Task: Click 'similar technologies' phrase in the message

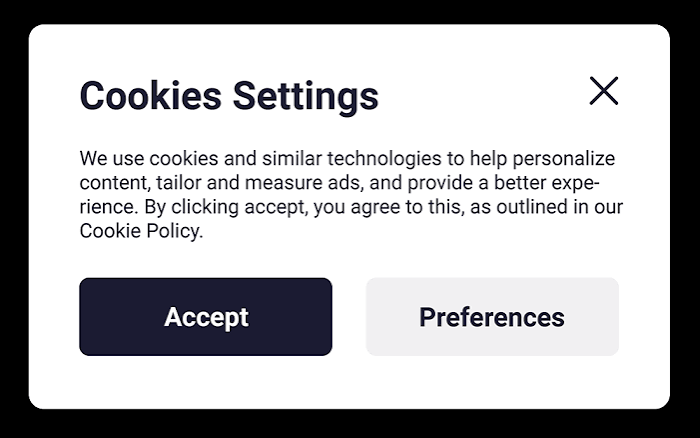Action: pyautogui.click(x=352, y=159)
